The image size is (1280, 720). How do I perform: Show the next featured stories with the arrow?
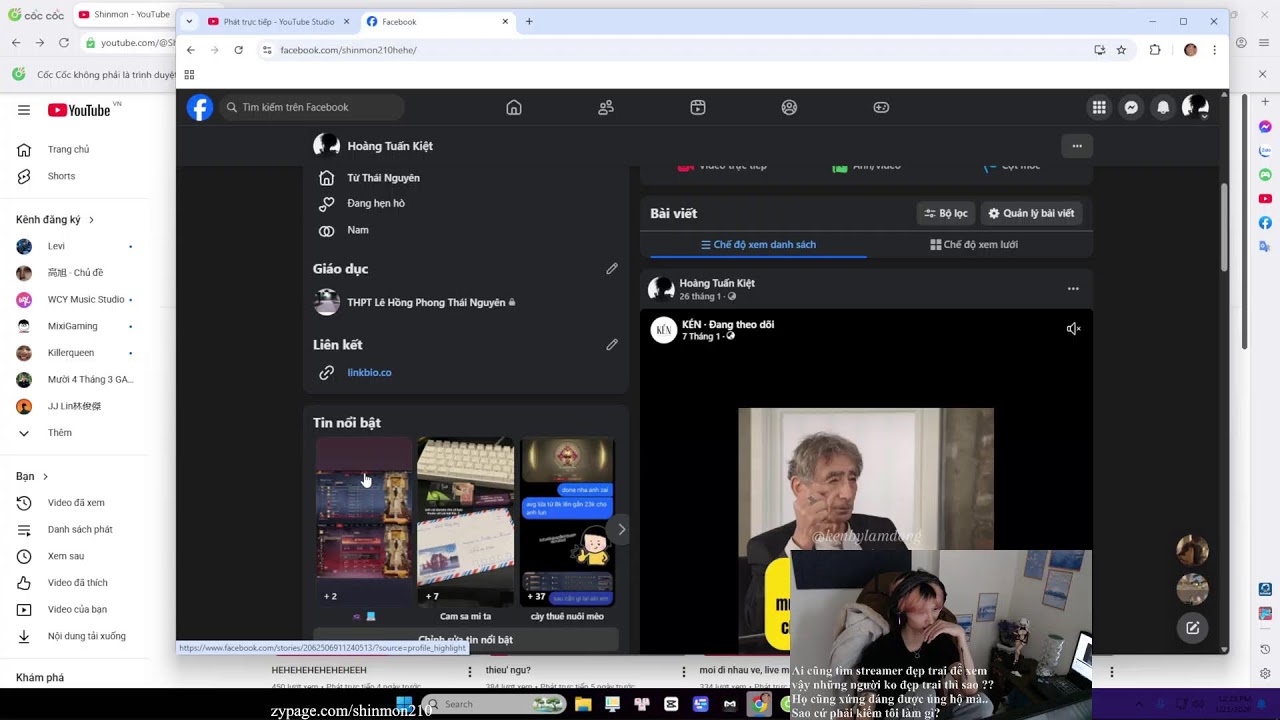621,529
